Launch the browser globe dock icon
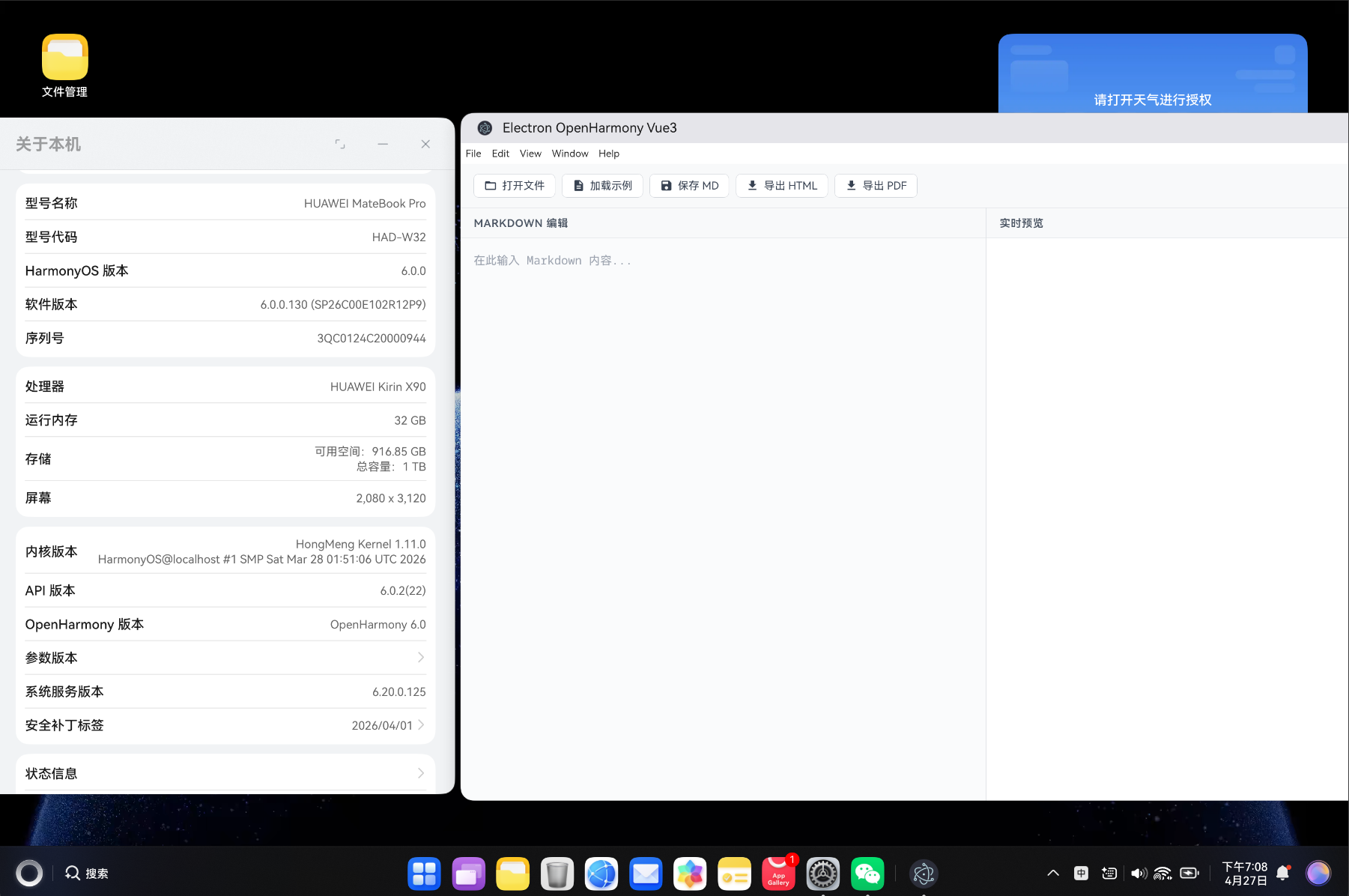The height and width of the screenshot is (896, 1349). [601, 874]
